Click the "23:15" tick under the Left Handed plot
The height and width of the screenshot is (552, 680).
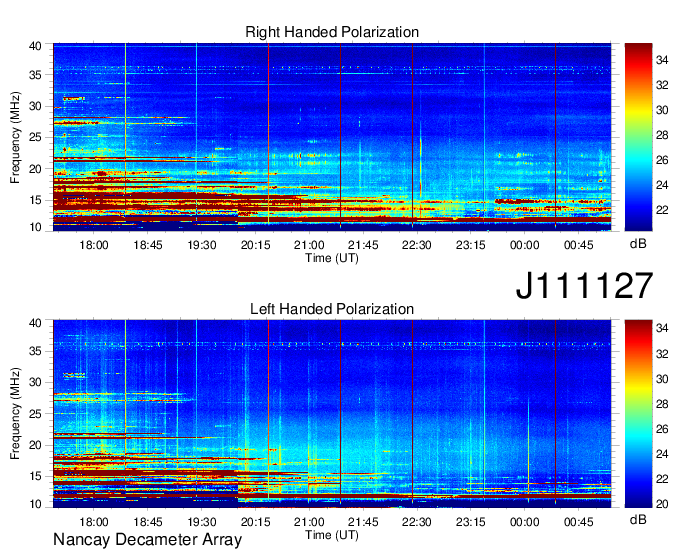point(471,522)
